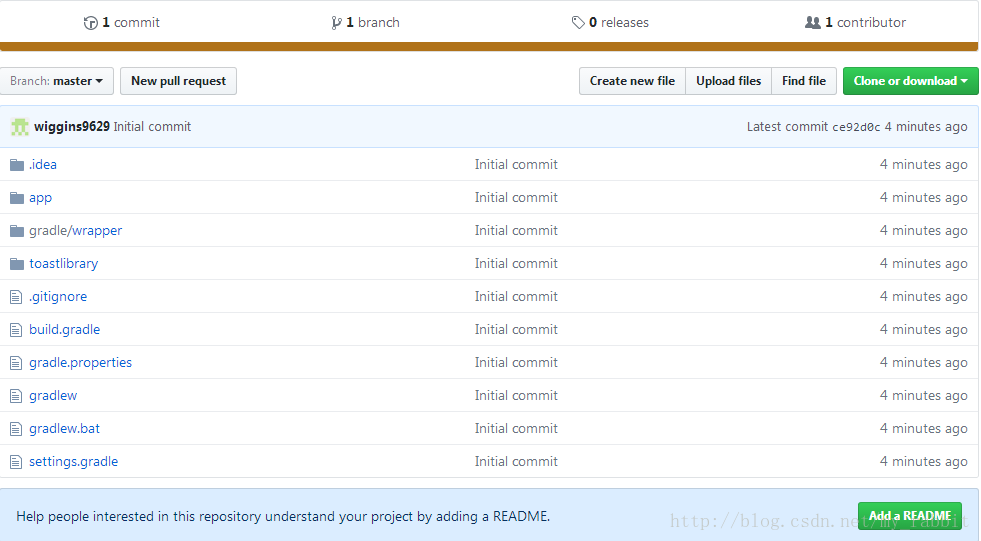Click Create new file button
Image resolution: width=981 pixels, height=541 pixels.
click(632, 81)
